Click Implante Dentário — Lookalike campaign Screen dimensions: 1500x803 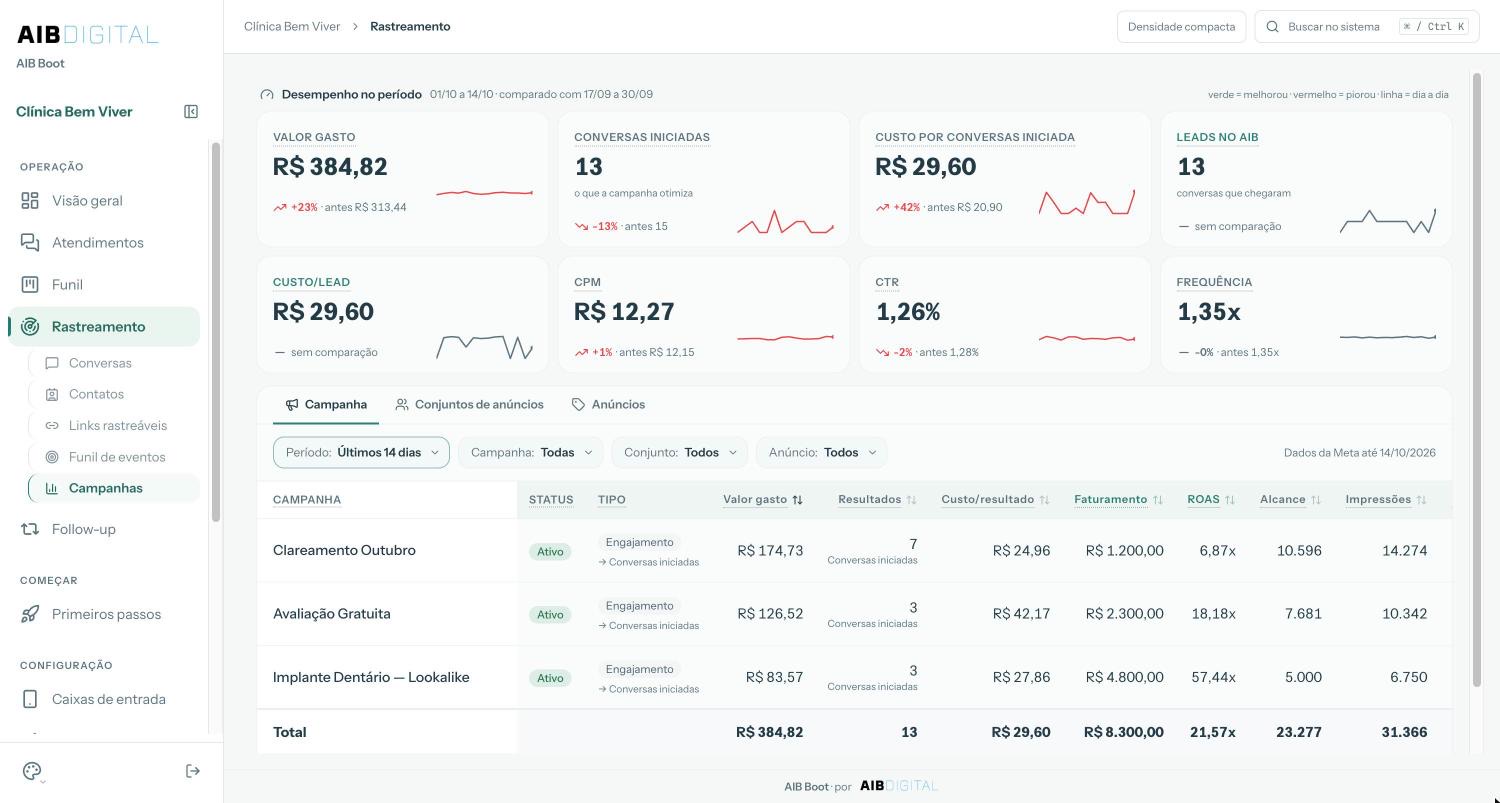pos(371,678)
